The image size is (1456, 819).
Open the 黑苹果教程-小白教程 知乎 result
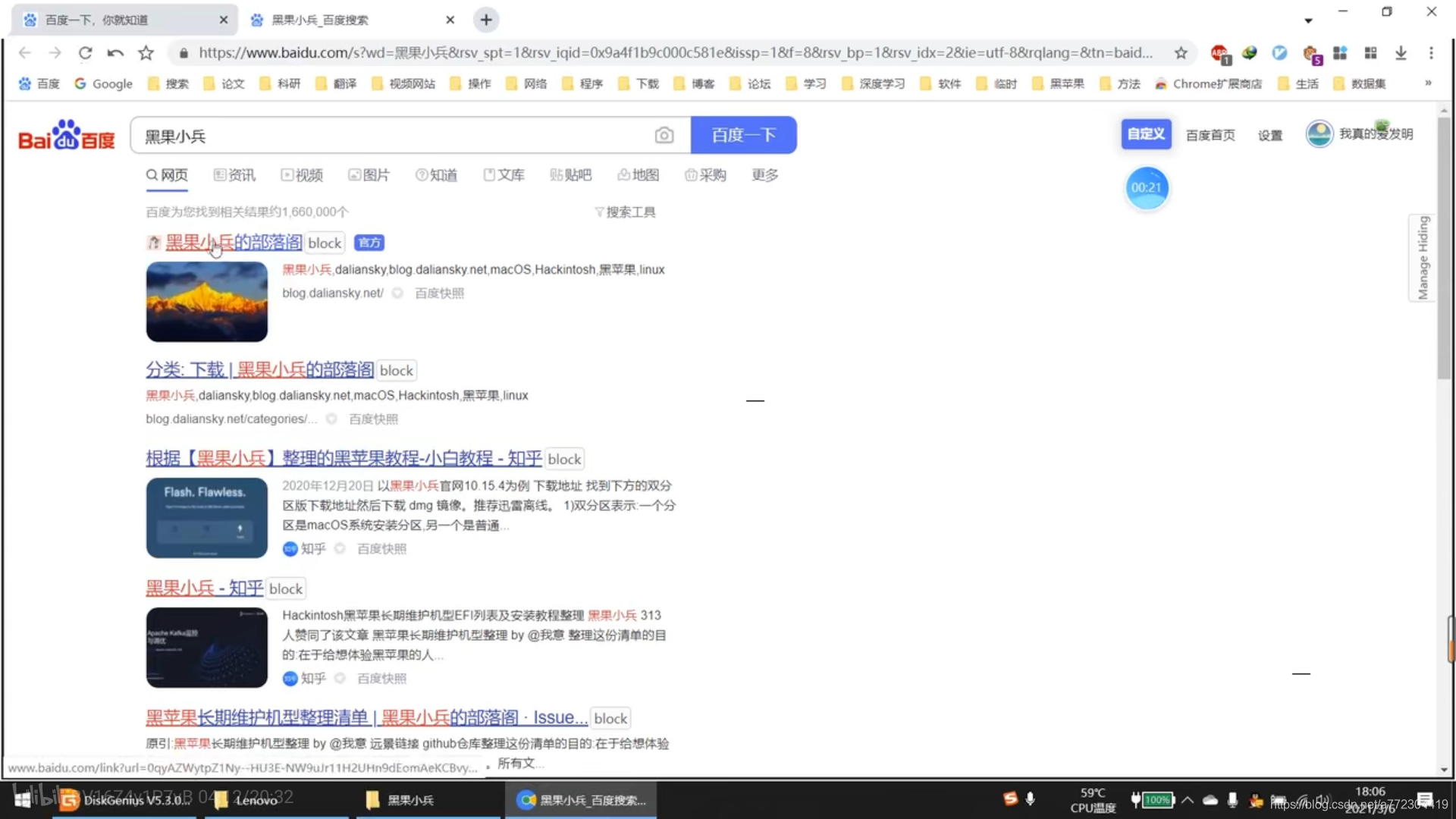tap(344, 459)
